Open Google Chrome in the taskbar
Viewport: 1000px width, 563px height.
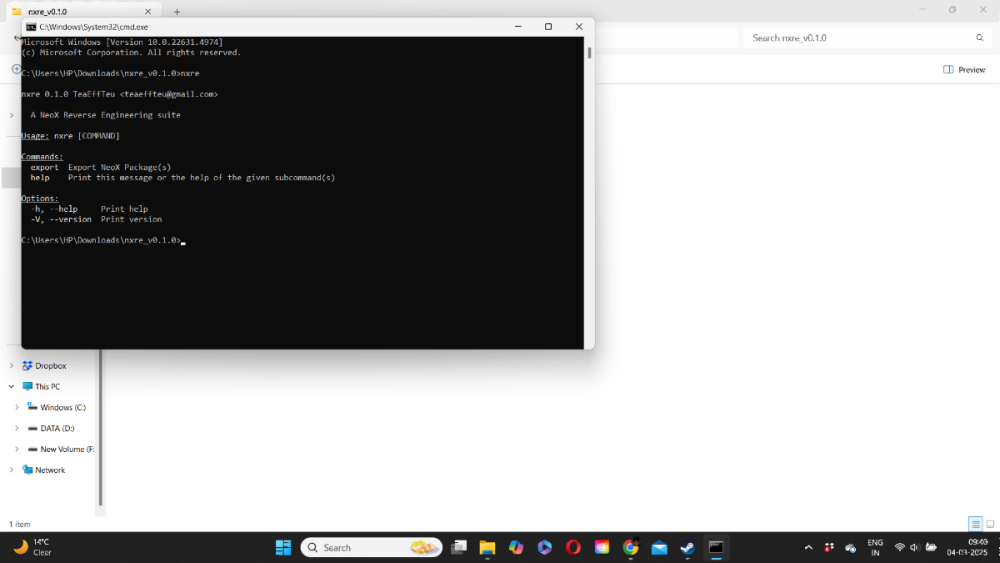coord(630,547)
